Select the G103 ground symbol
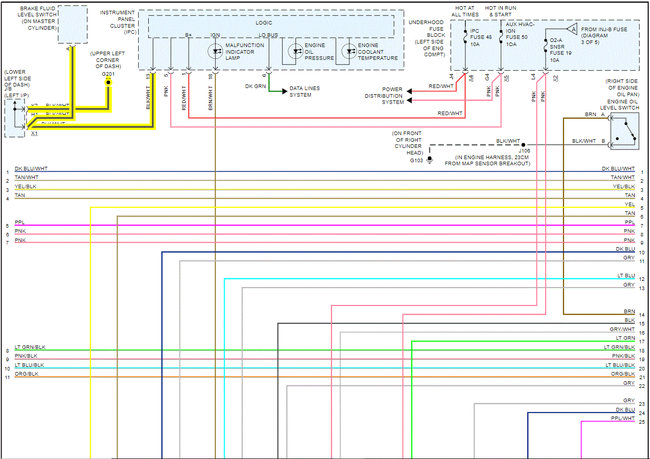The image size is (650, 459). (429, 160)
